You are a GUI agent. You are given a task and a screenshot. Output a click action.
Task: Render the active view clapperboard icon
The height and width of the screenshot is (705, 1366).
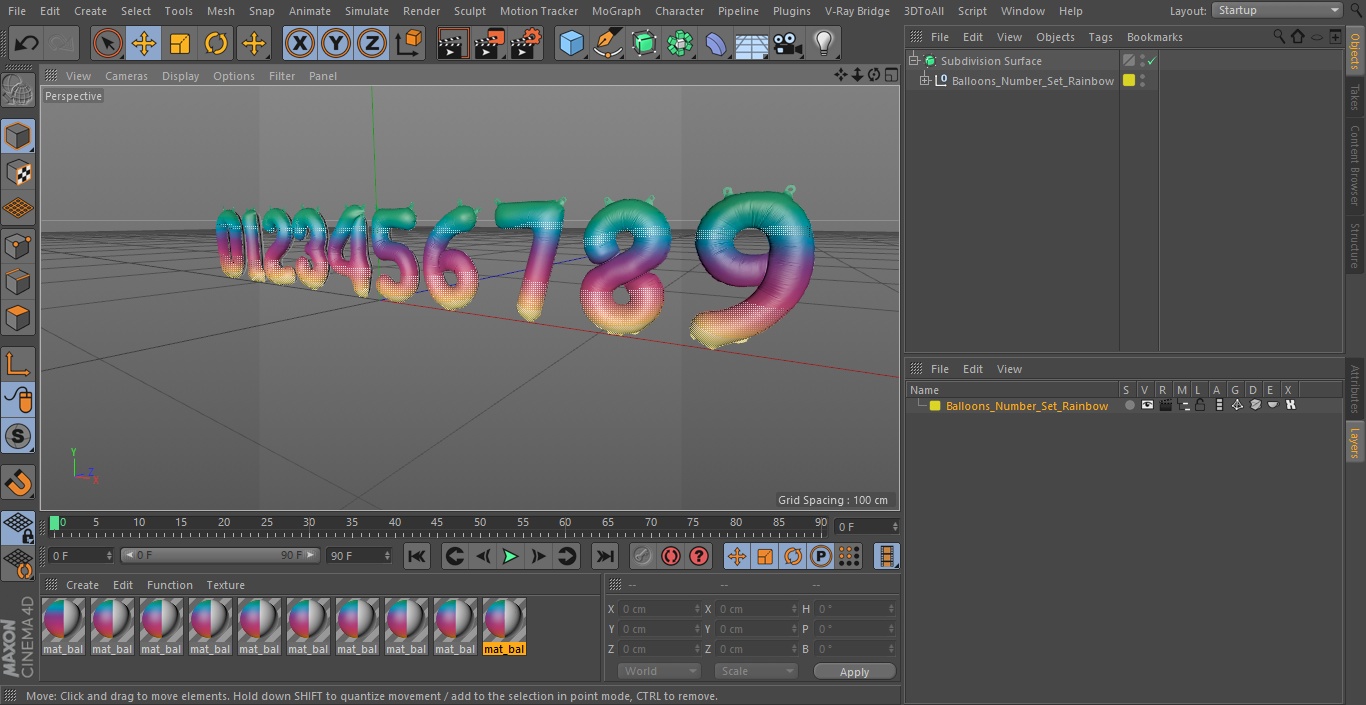[x=453, y=44]
